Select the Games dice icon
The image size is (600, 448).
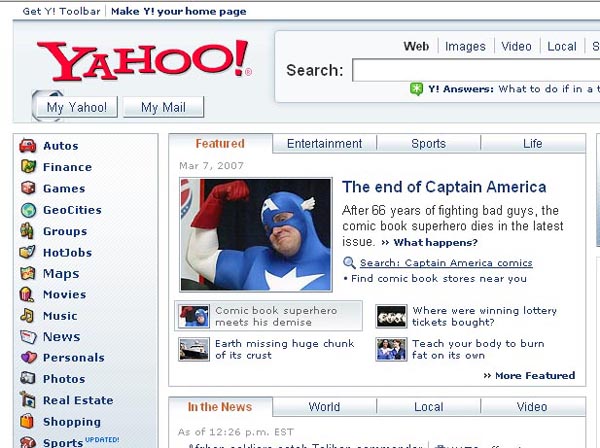pyautogui.click(x=28, y=188)
